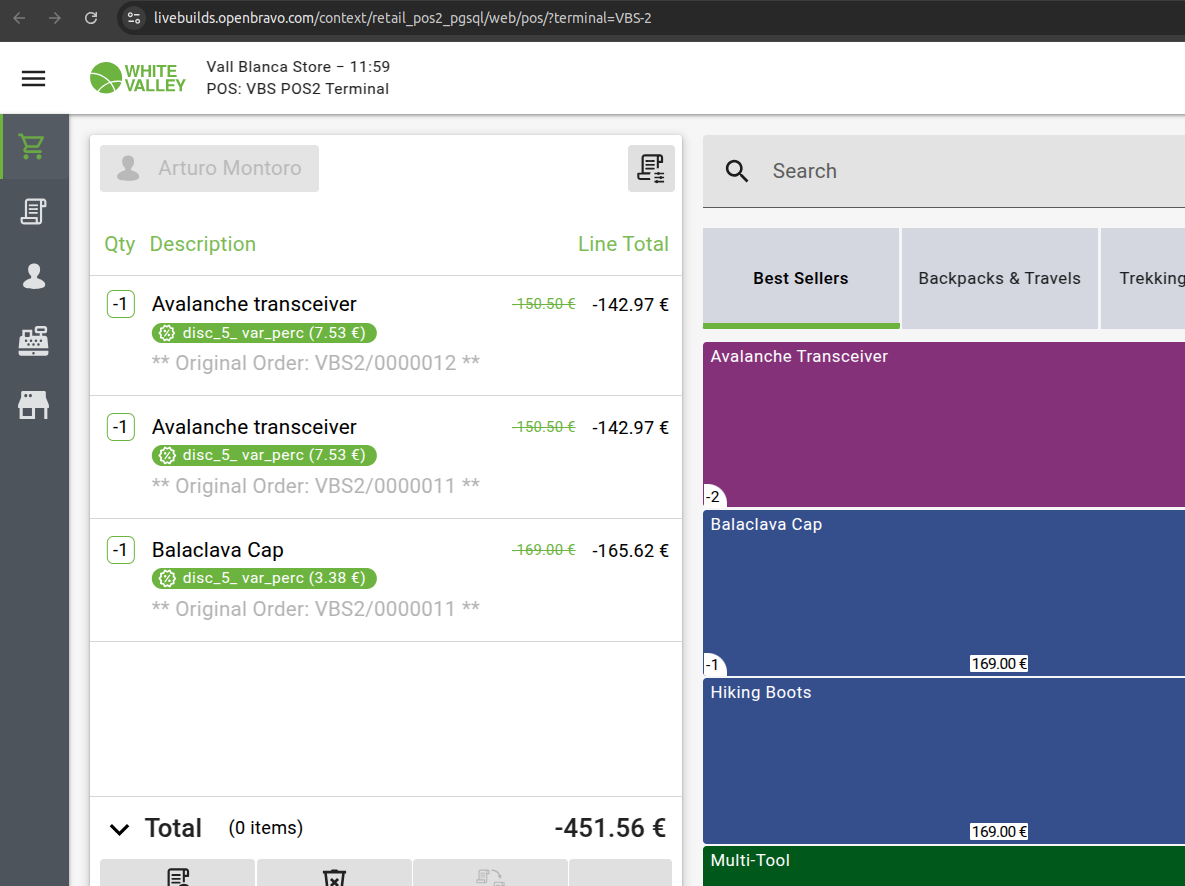Switch to the Best Sellers tab

[800, 278]
